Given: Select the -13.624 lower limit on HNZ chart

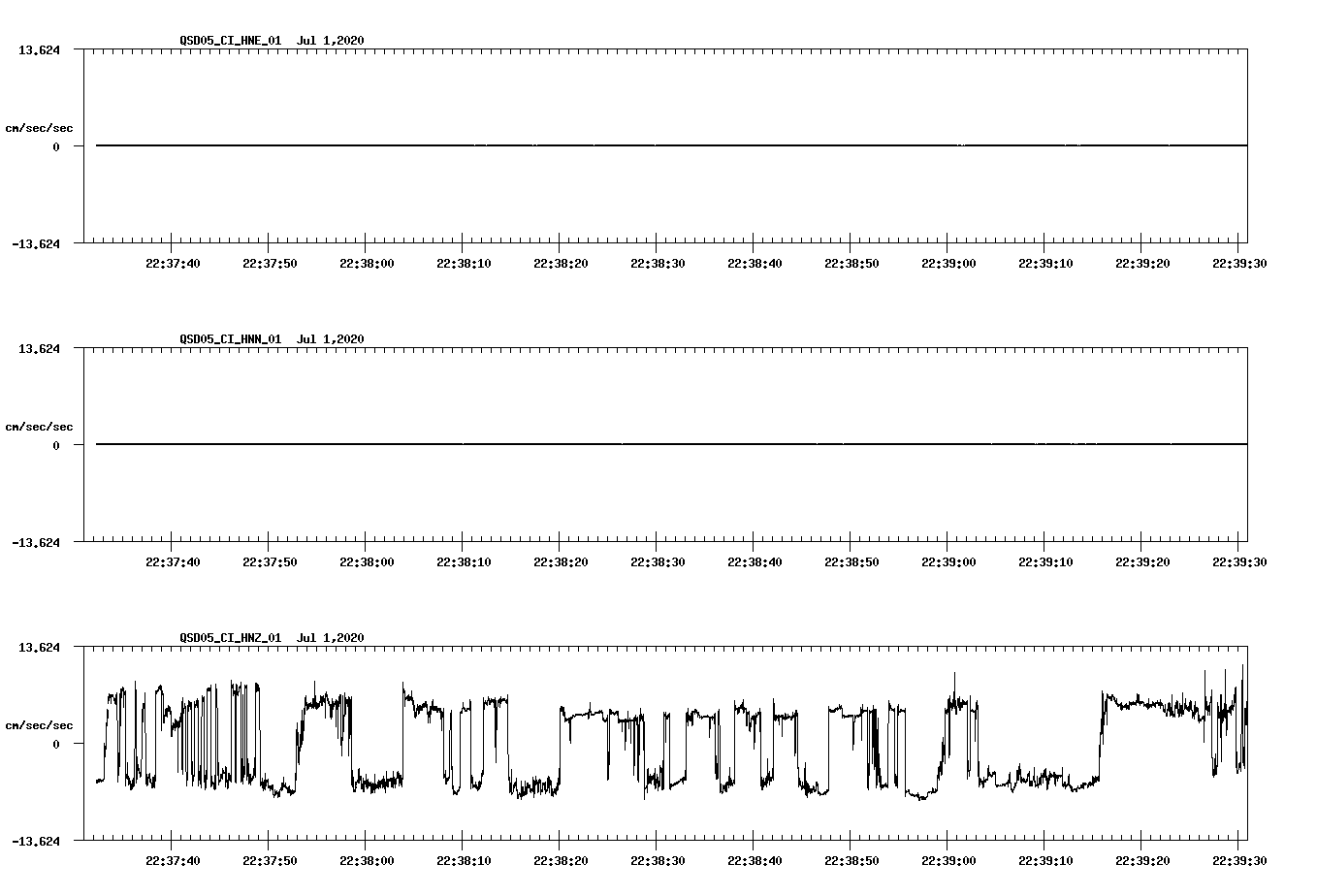Looking at the screenshot, I should point(36,841).
